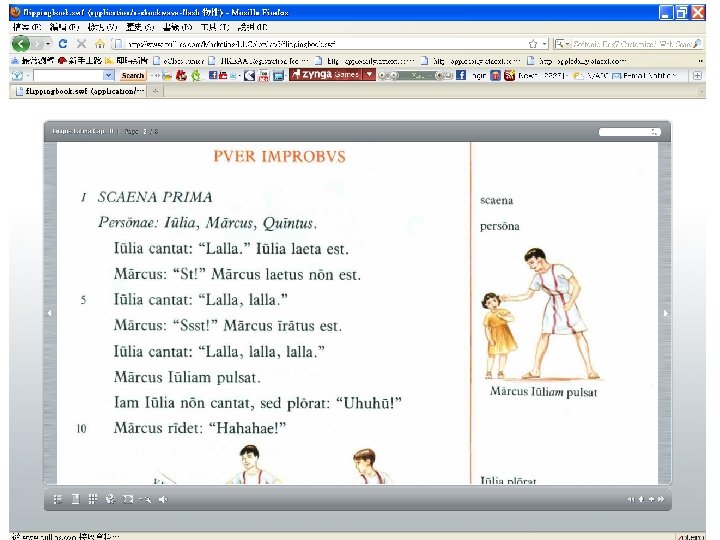Open the first menu bar item (F)
Image resolution: width=720 pixels, height=540 pixels.
pos(27,27)
